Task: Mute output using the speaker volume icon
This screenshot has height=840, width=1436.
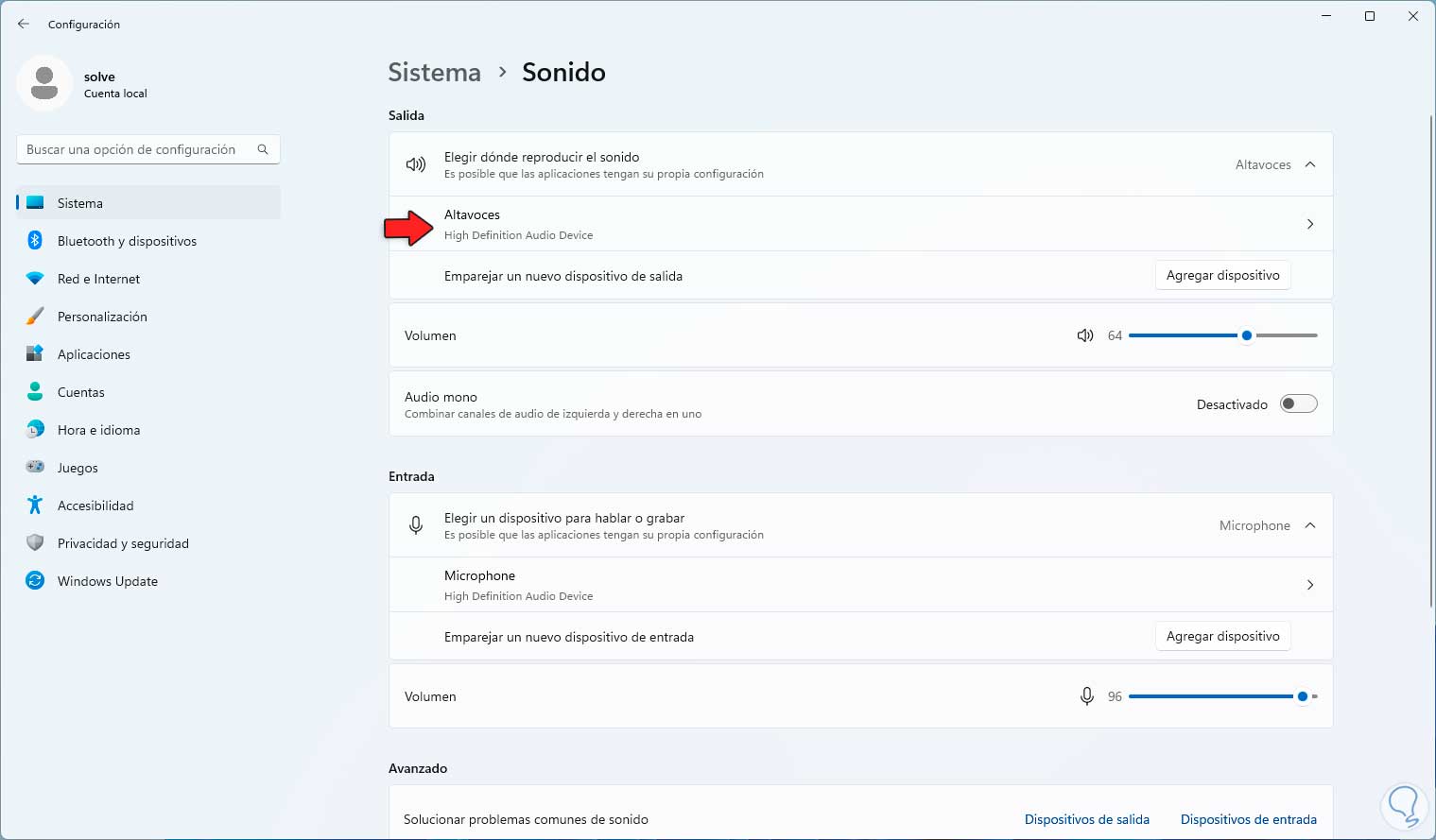Action: [x=1085, y=335]
